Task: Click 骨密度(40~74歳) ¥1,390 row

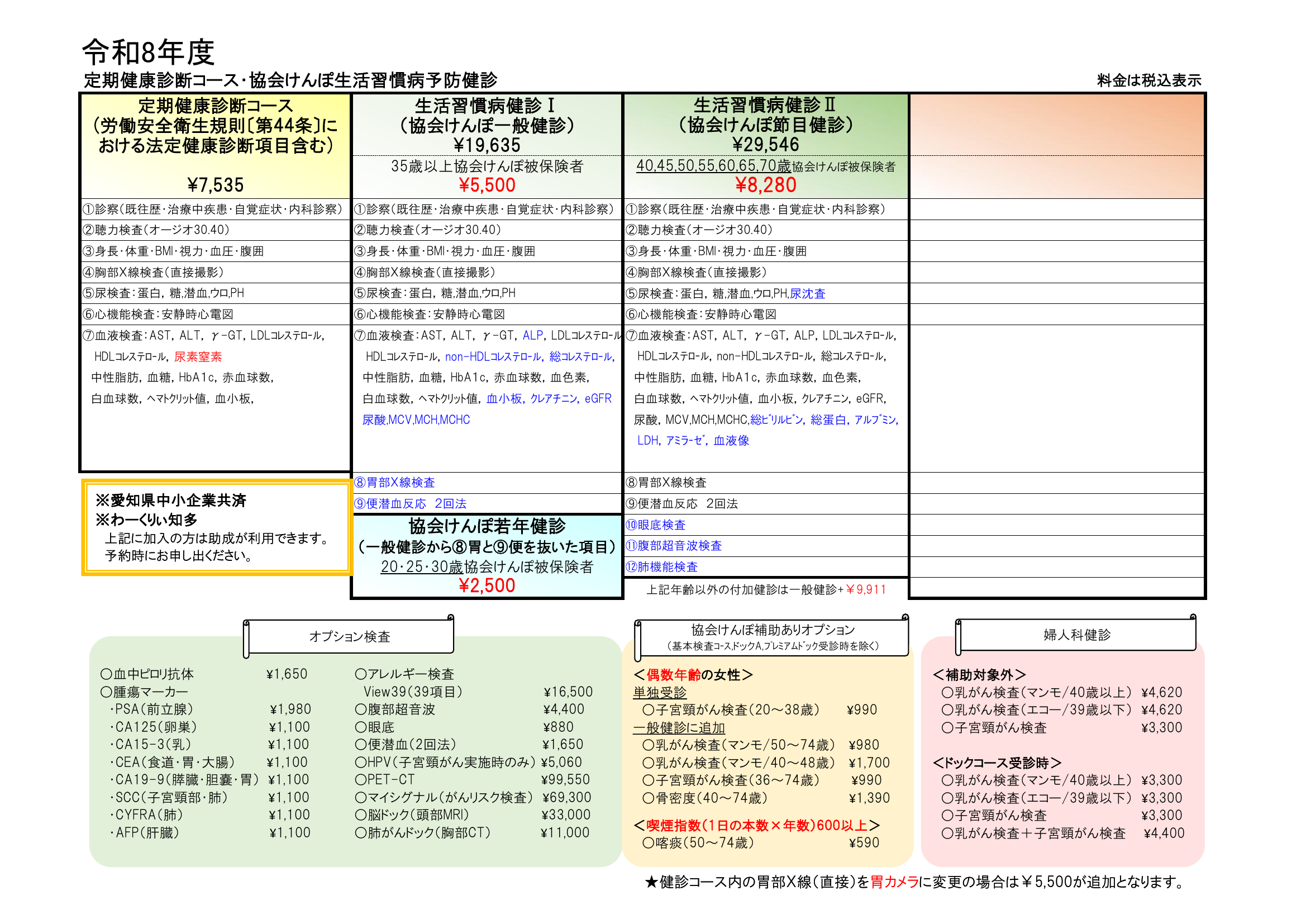Action: pyautogui.click(x=766, y=798)
